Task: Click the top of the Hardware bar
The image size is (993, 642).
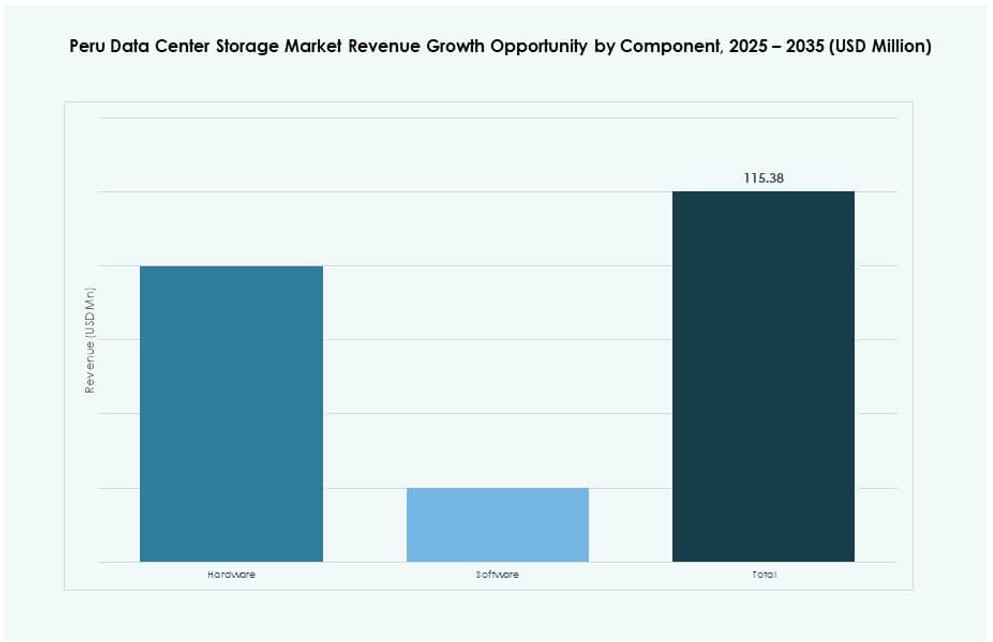Action: coord(231,266)
